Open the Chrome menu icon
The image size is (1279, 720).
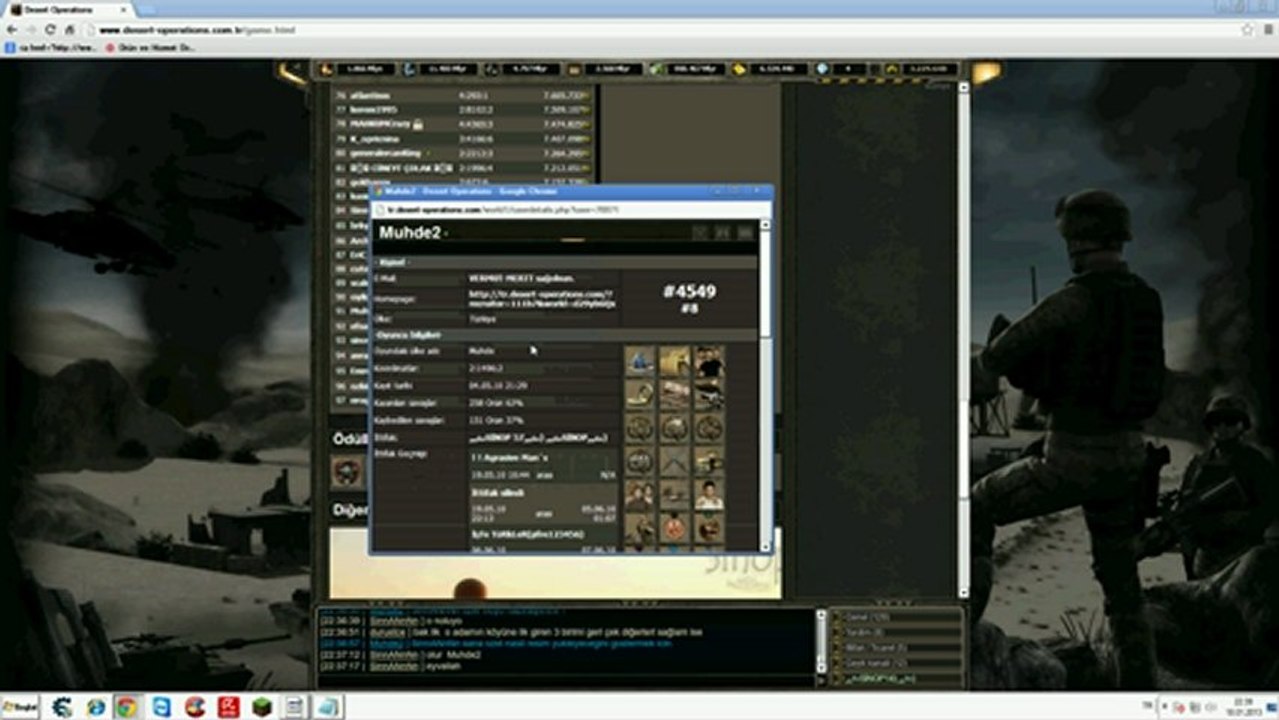(1267, 30)
